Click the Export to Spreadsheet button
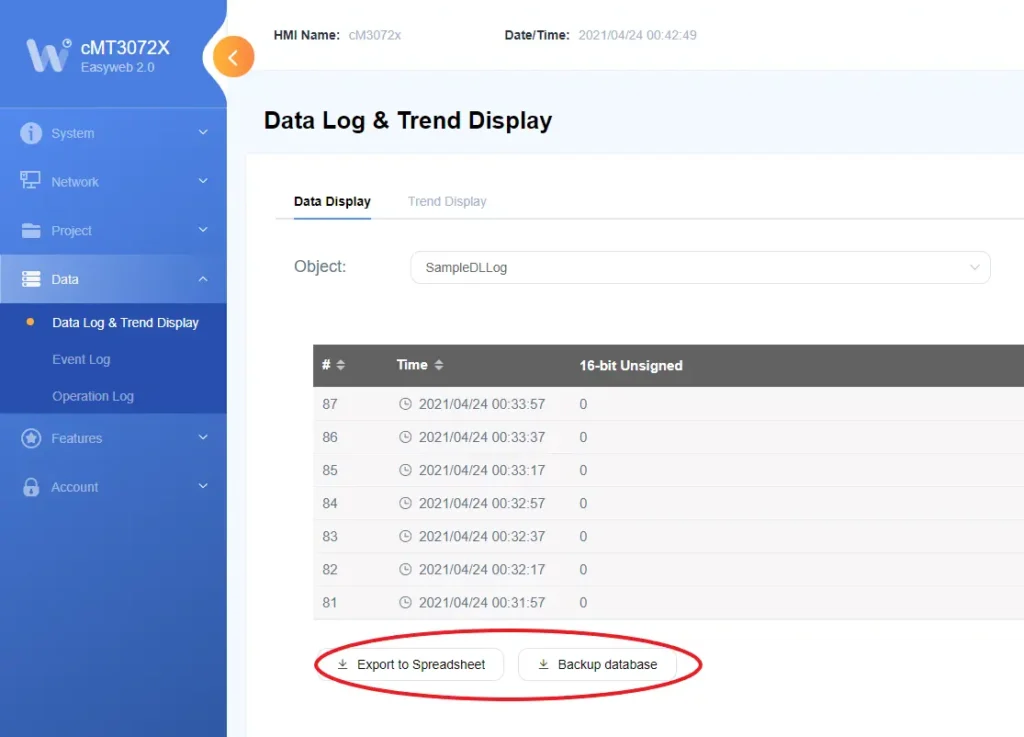Screen dimensions: 1024x737 411,664
